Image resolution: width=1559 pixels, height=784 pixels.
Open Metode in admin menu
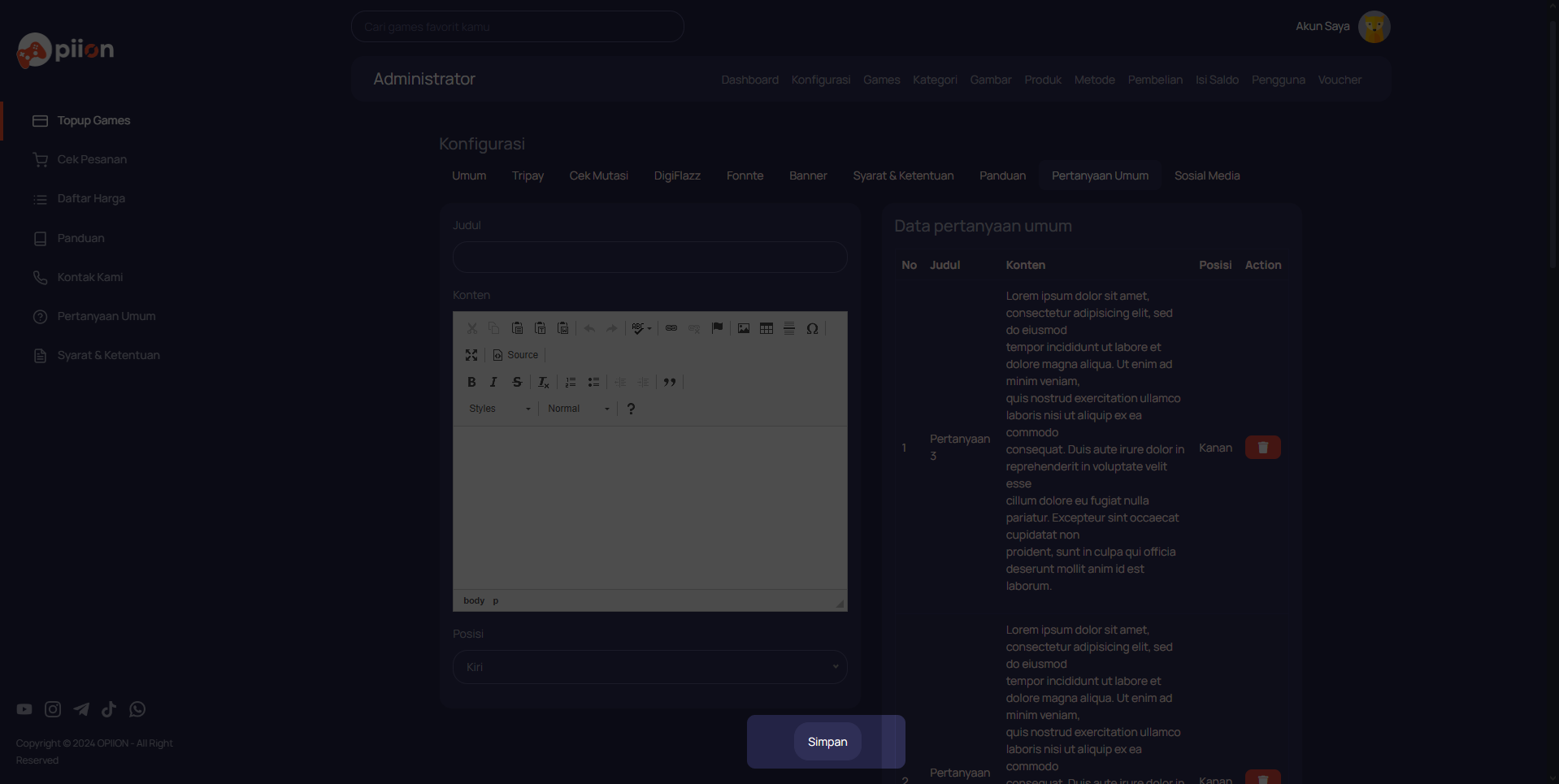tap(1094, 80)
